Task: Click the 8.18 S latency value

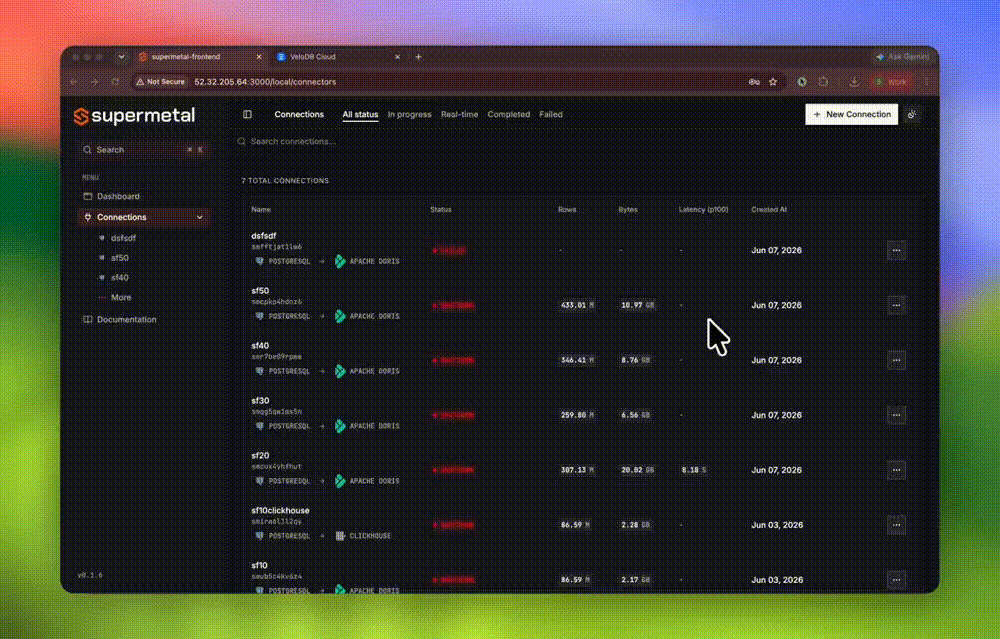Action: click(694, 470)
